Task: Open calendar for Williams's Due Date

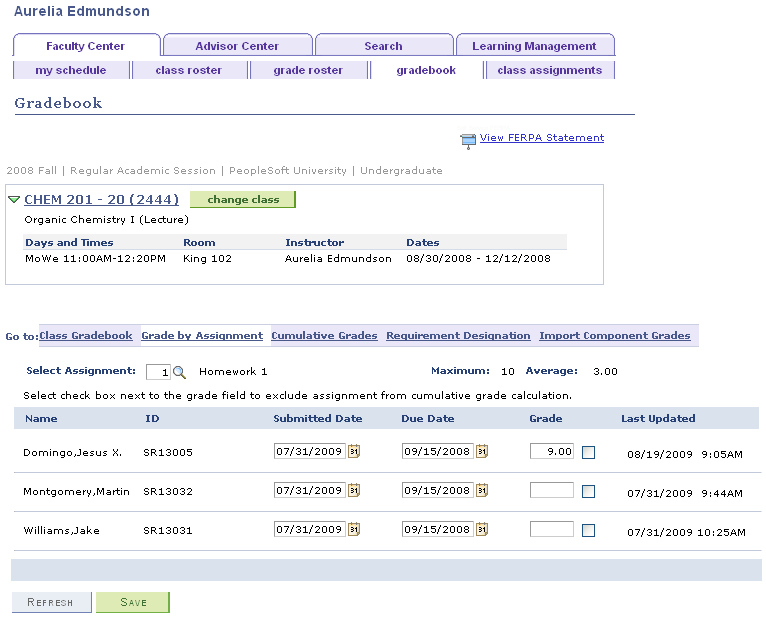Action: point(482,529)
